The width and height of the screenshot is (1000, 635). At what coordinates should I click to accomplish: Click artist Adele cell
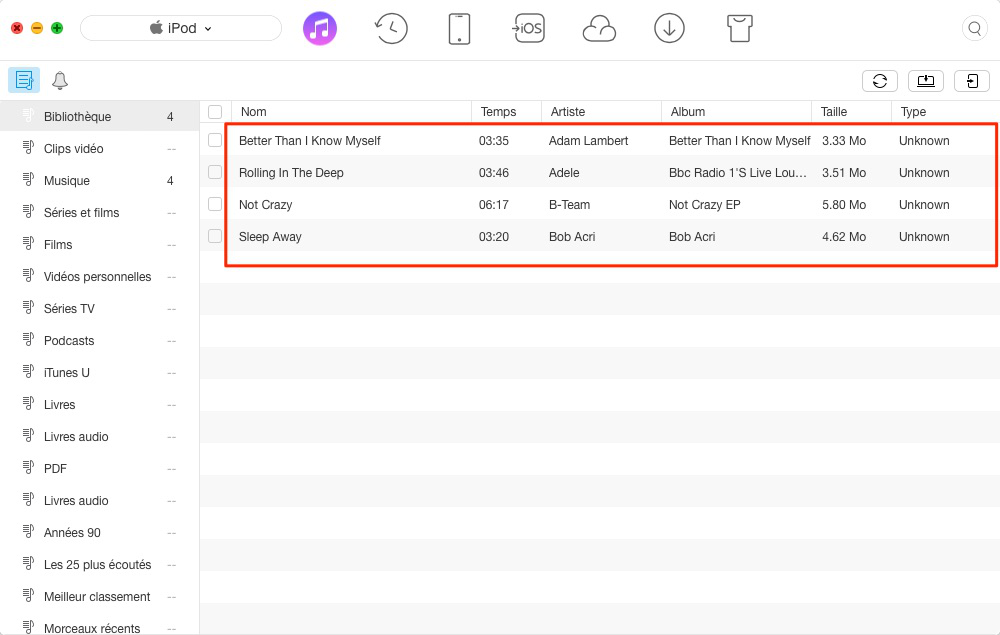[x=564, y=172]
